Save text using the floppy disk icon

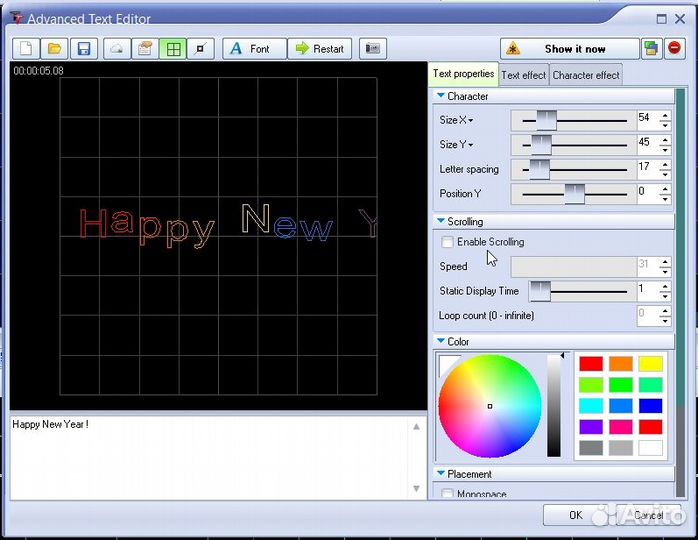tap(84, 49)
